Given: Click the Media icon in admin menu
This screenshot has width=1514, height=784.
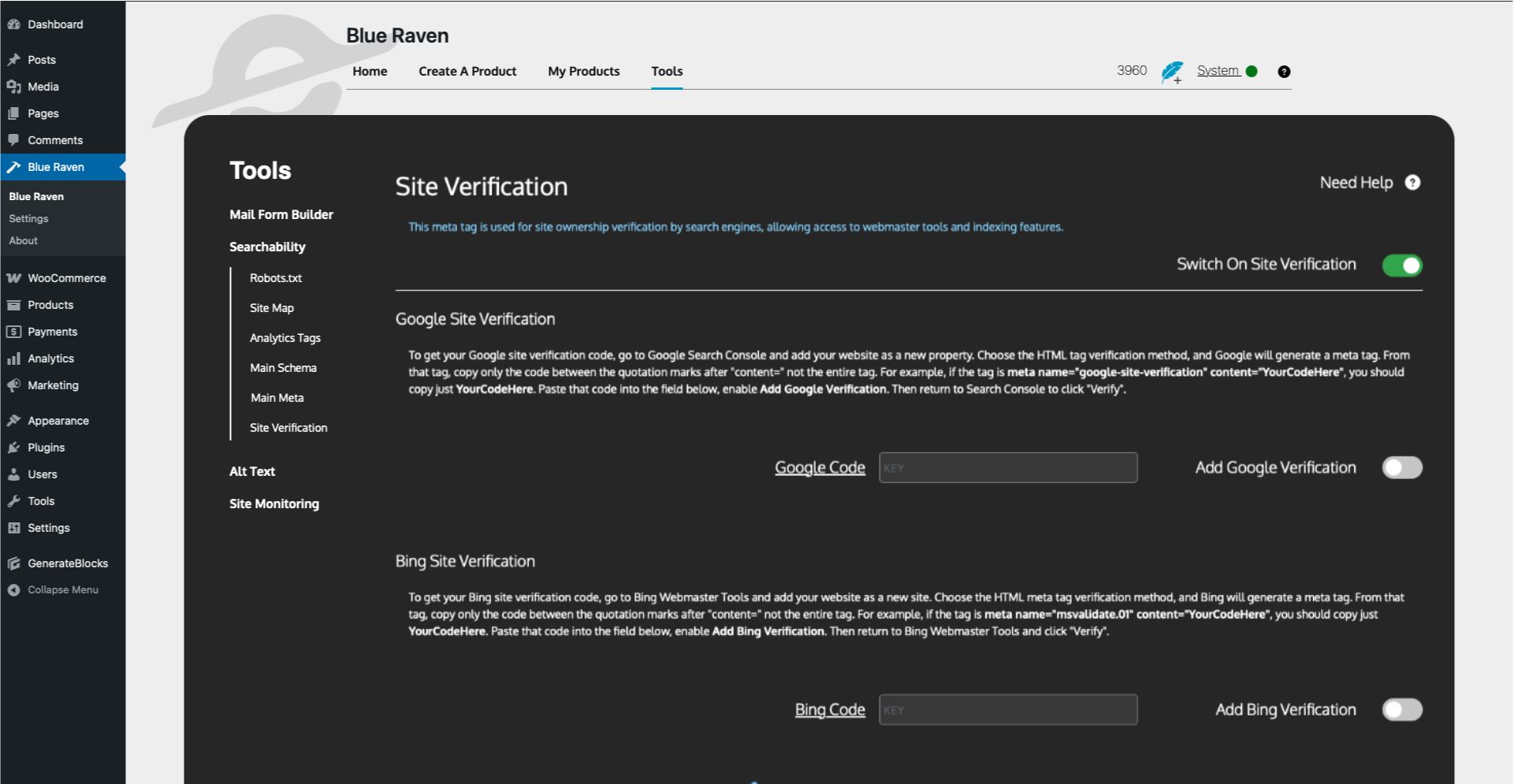Looking at the screenshot, I should tap(13, 87).
